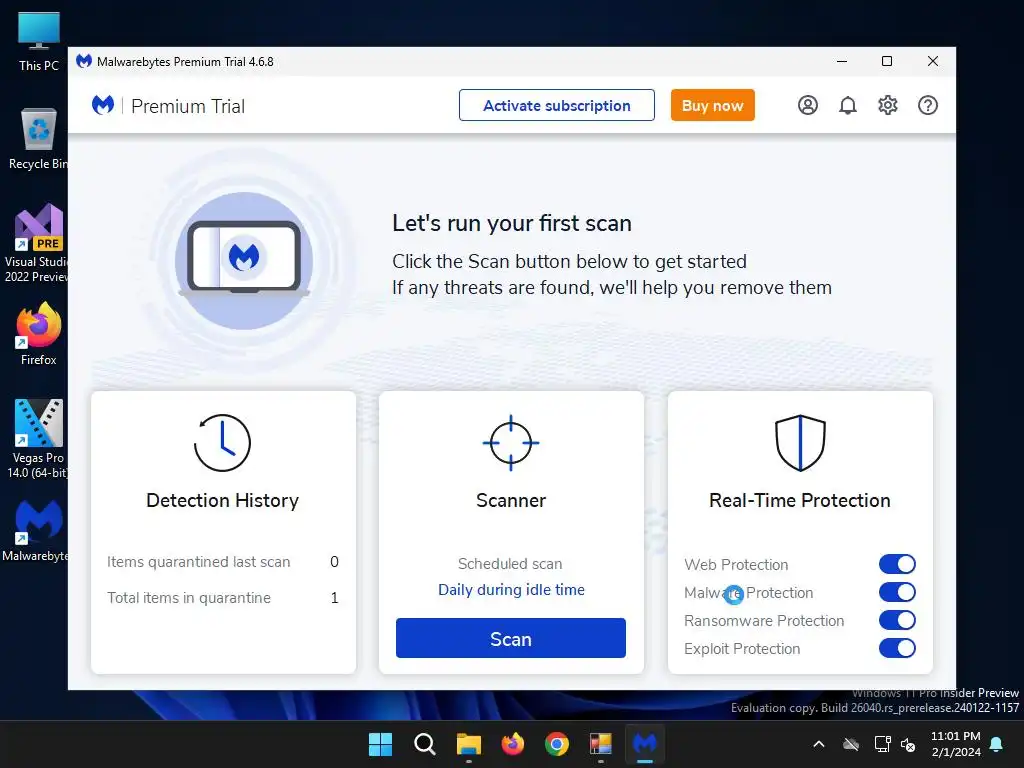Screen dimensions: 1024x768
Task: Maximize the Malwarebytes window
Action: click(887, 61)
